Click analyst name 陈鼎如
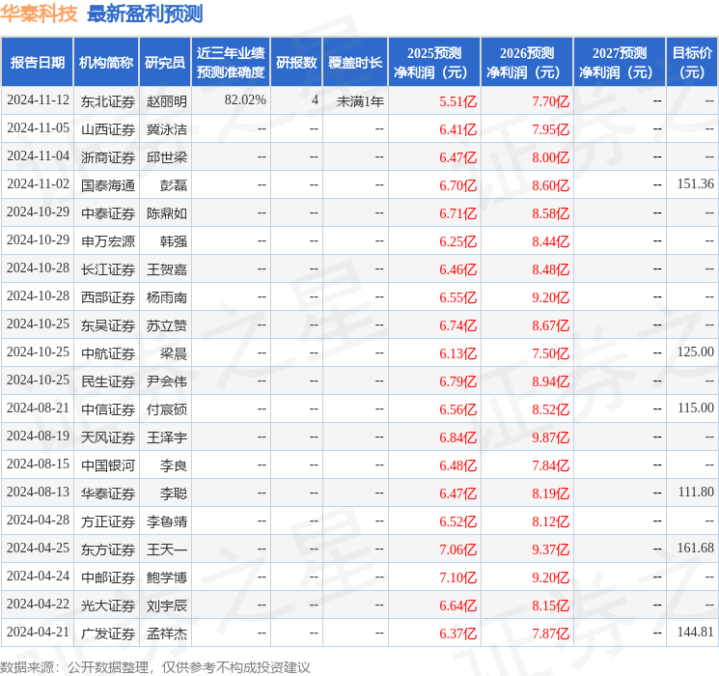Screen dimensions: 719x676 pos(167,213)
